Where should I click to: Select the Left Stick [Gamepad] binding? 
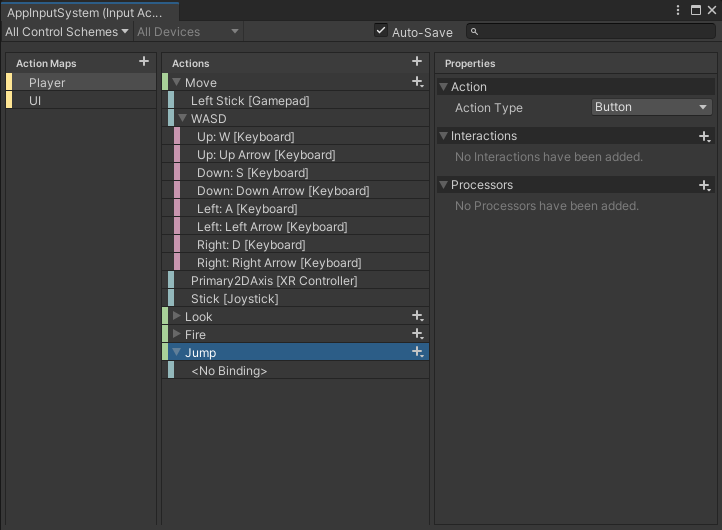tap(250, 101)
